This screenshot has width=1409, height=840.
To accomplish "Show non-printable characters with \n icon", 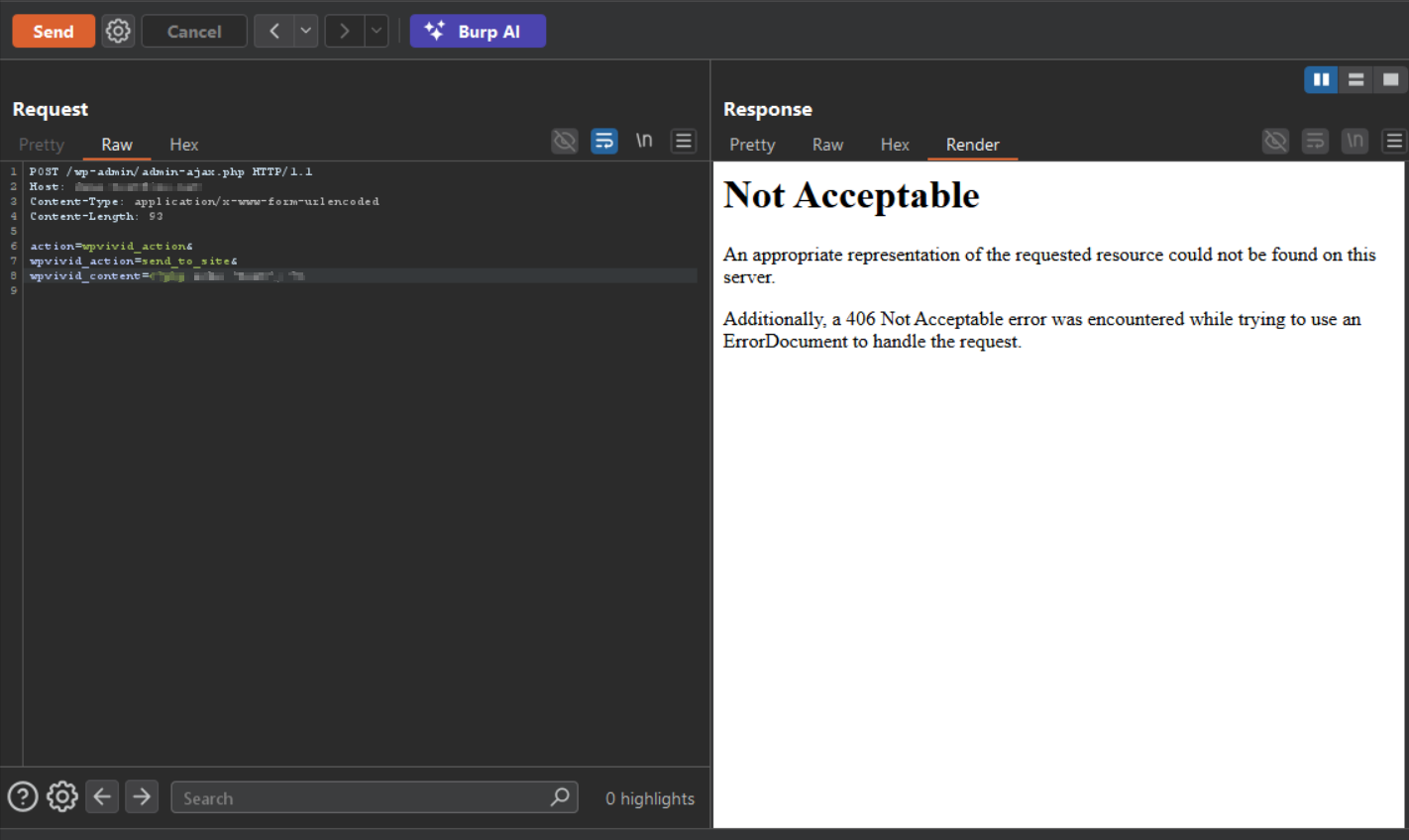I will (x=644, y=141).
